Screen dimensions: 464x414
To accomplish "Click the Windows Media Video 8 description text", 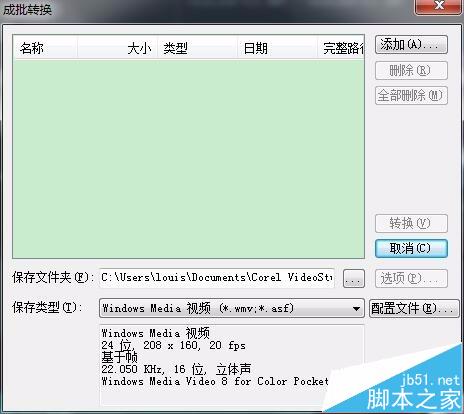I will click(215, 381).
